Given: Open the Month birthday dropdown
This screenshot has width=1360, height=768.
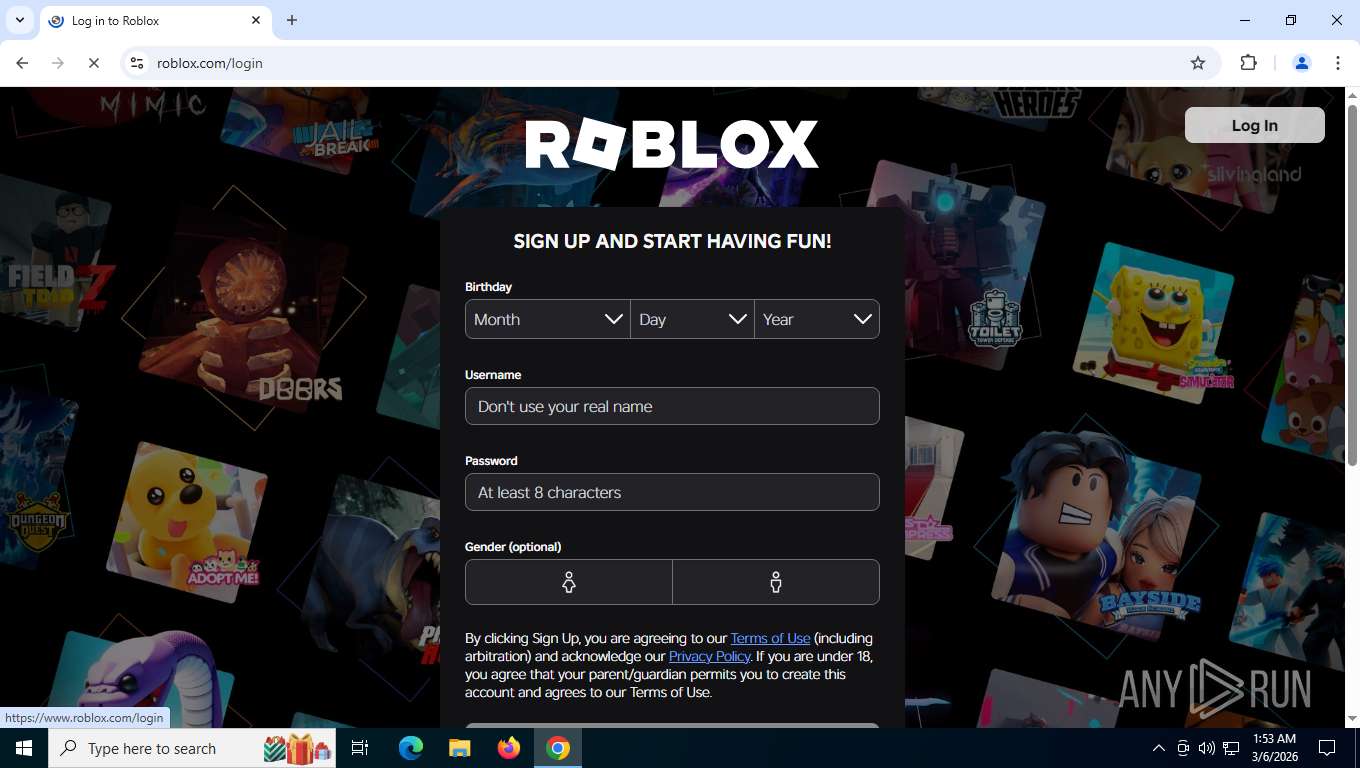Looking at the screenshot, I should (548, 319).
